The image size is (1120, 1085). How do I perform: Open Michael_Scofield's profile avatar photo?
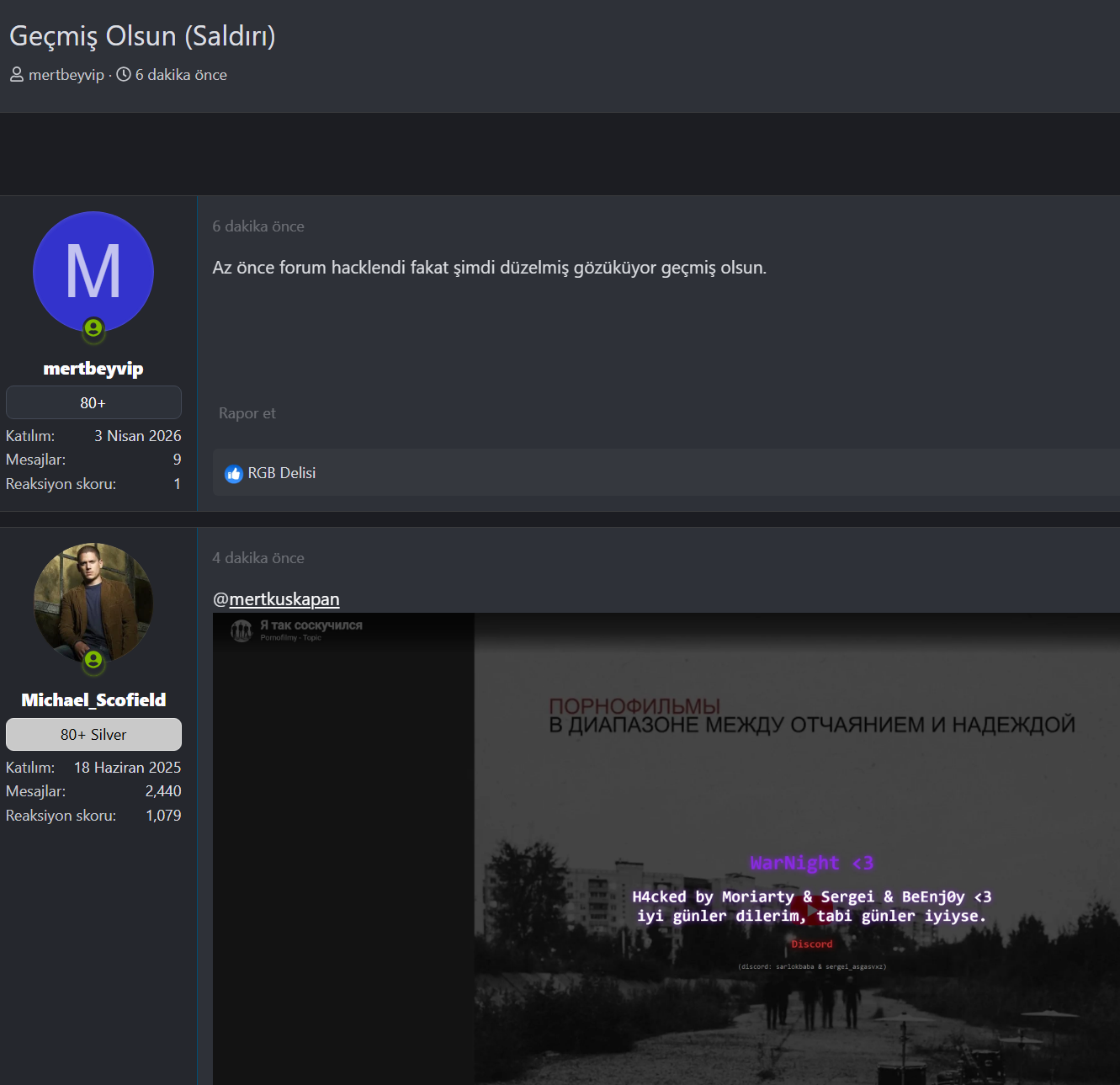93,604
